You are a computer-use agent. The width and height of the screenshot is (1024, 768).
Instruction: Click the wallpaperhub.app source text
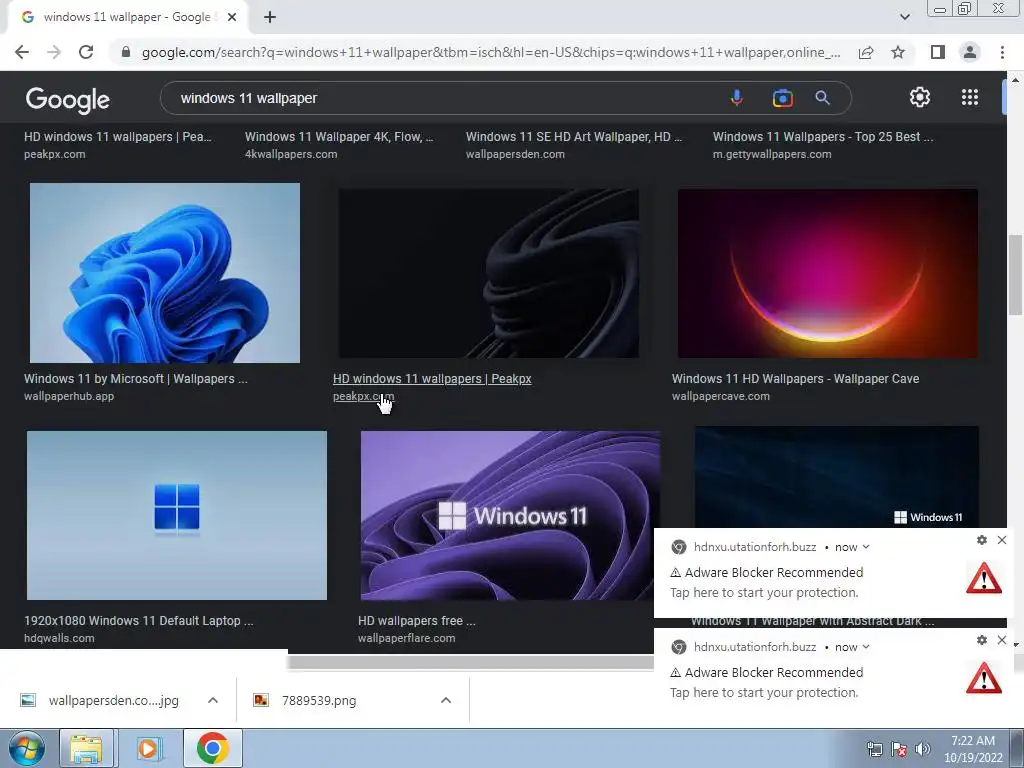tap(69, 396)
